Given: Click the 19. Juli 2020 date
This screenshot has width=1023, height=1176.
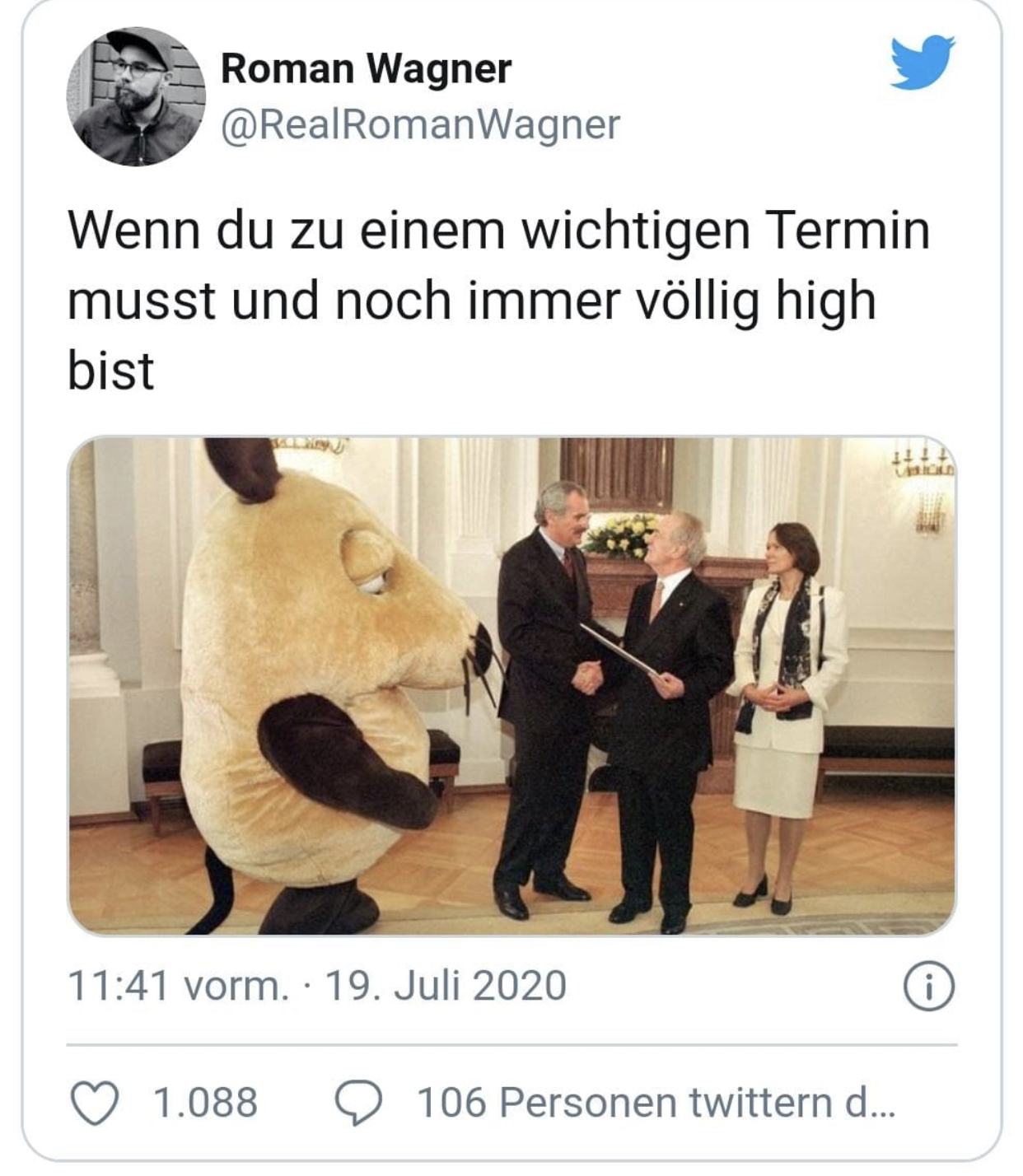Looking at the screenshot, I should pos(446,987).
